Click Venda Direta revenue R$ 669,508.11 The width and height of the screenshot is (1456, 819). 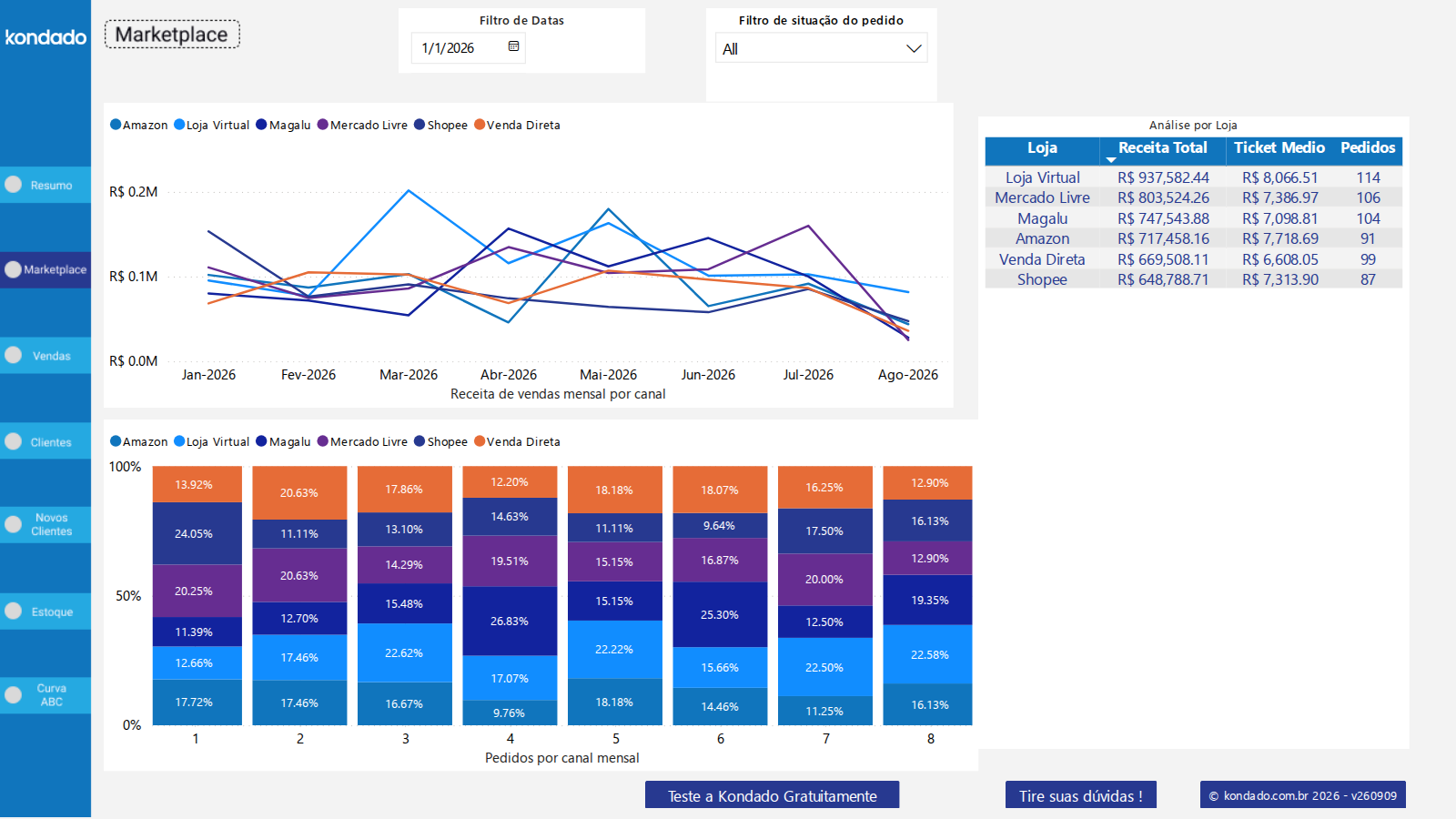click(x=1163, y=259)
